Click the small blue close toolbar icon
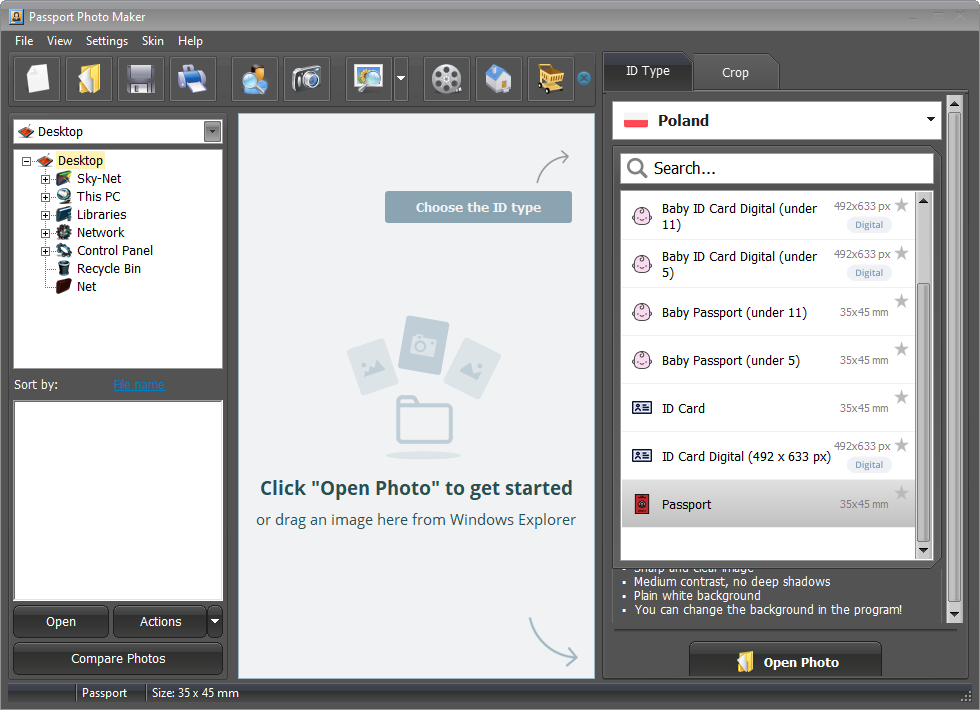 point(584,78)
